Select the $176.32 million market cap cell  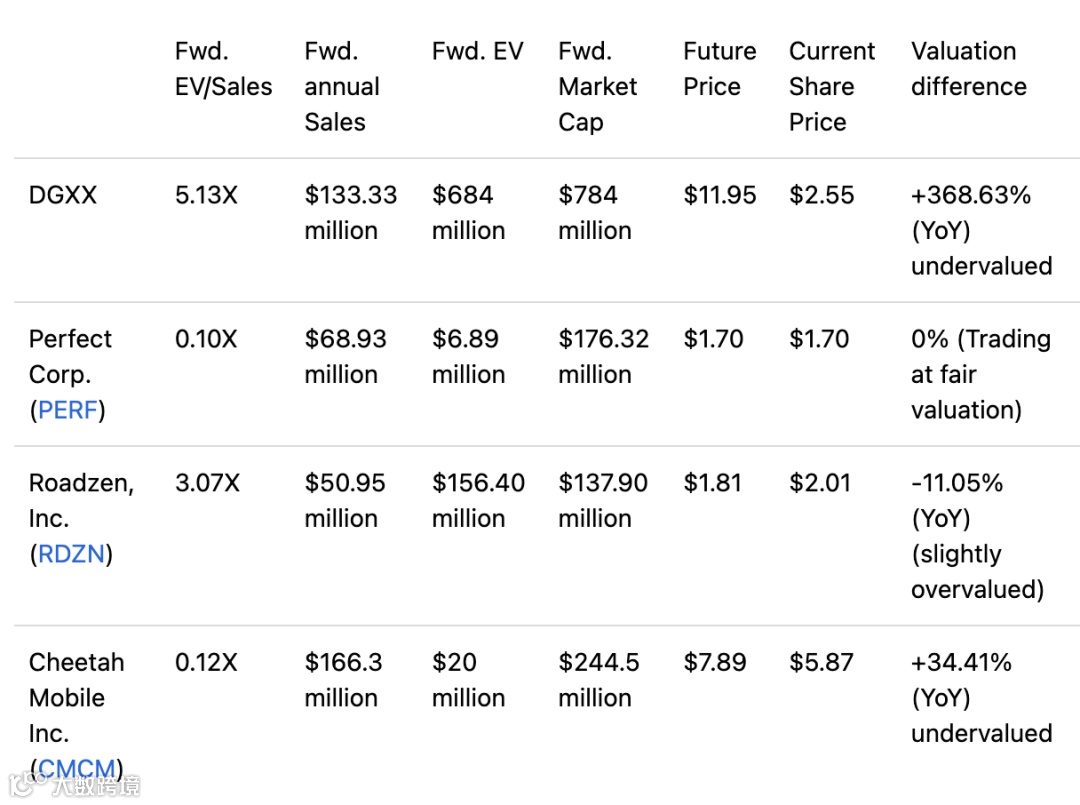(603, 357)
